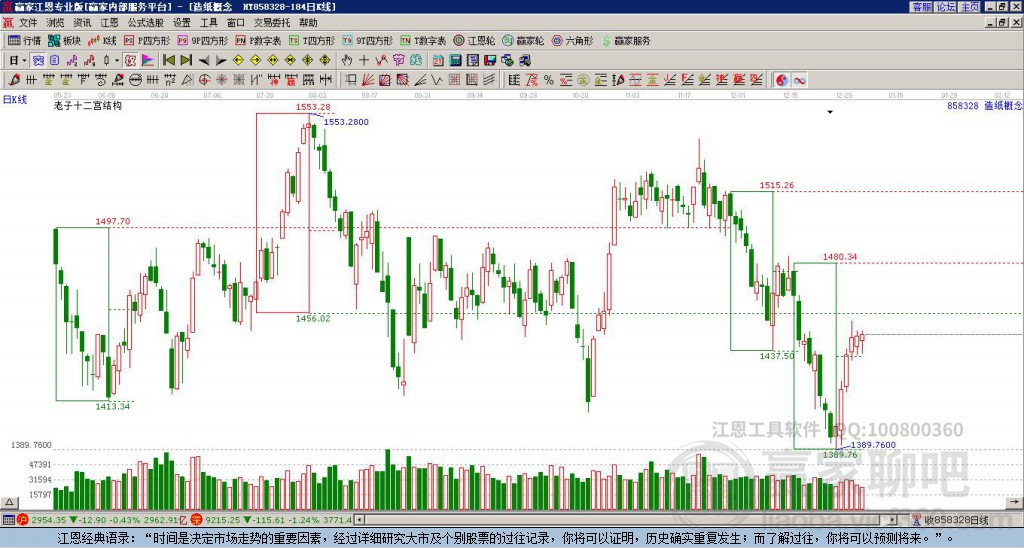Select the percent % tool
The image size is (1024, 548).
coord(549,80)
